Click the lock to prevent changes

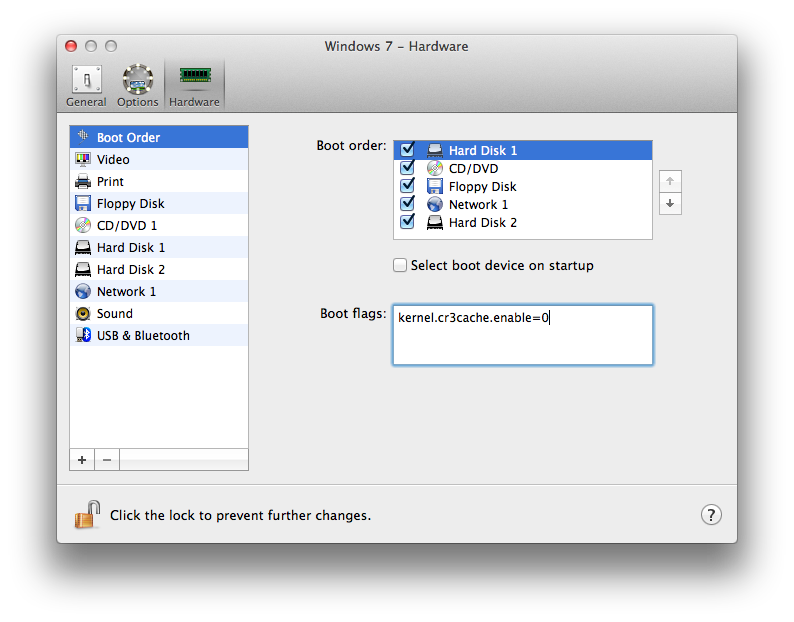coord(88,515)
